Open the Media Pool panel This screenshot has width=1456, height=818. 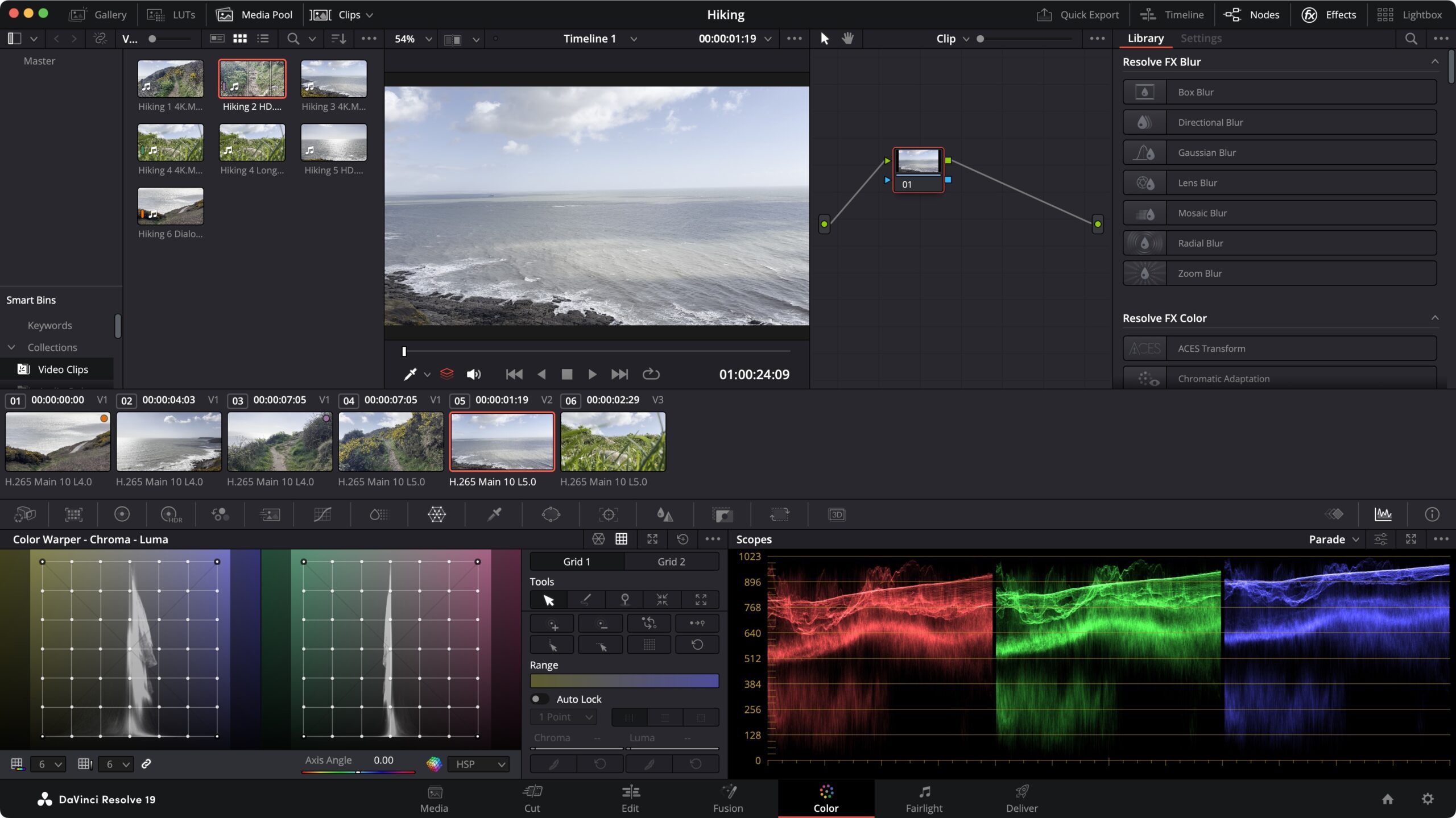tap(254, 14)
